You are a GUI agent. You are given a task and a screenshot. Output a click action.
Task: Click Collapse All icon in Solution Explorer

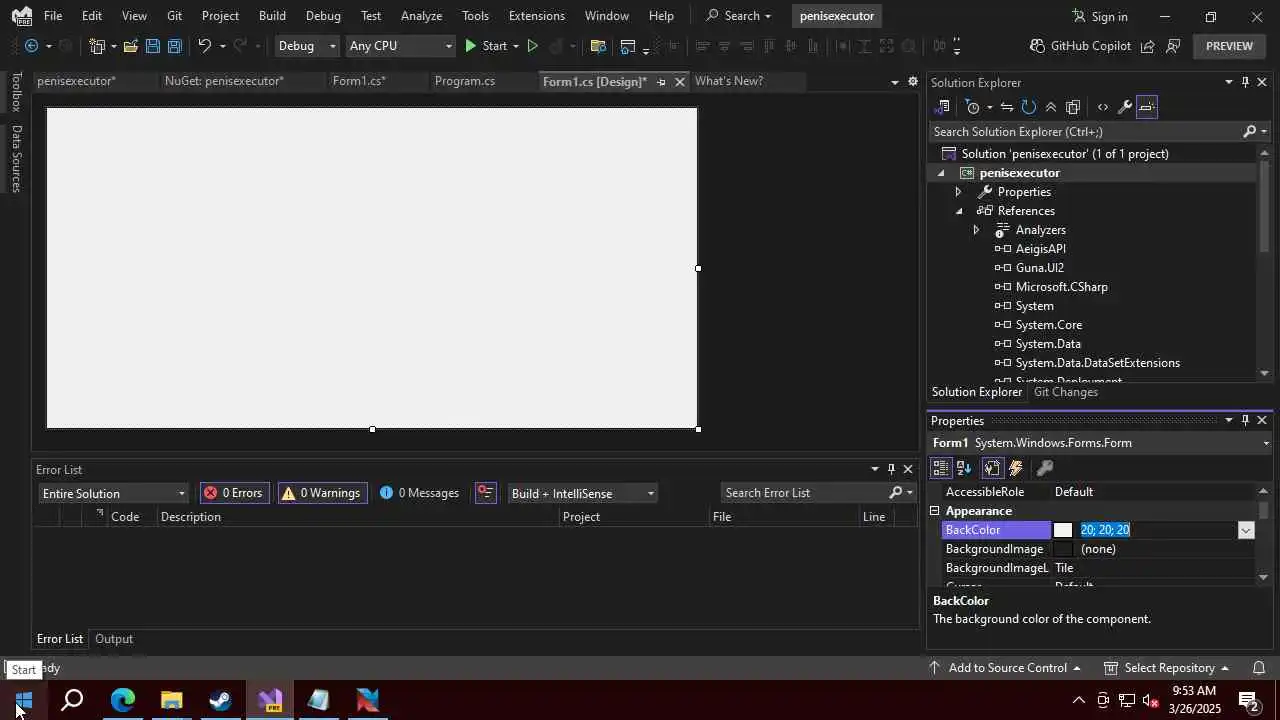pyautogui.click(x=1051, y=107)
